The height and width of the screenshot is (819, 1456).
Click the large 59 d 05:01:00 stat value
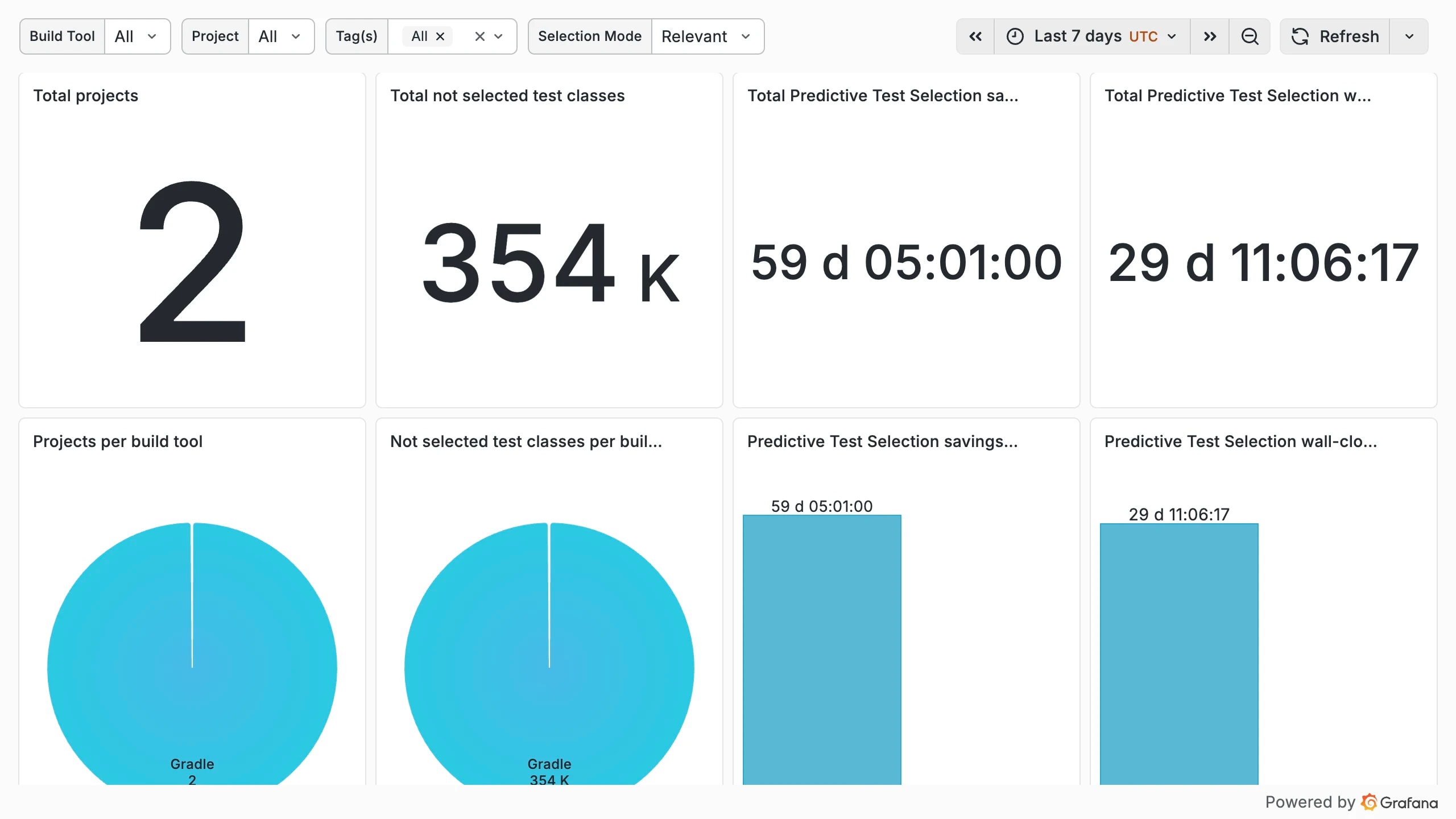[x=907, y=263]
